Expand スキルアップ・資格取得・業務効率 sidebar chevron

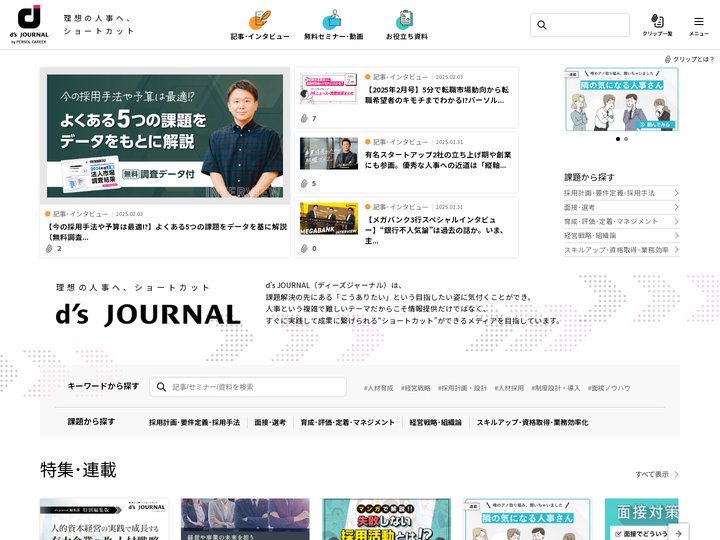pyautogui.click(x=676, y=250)
